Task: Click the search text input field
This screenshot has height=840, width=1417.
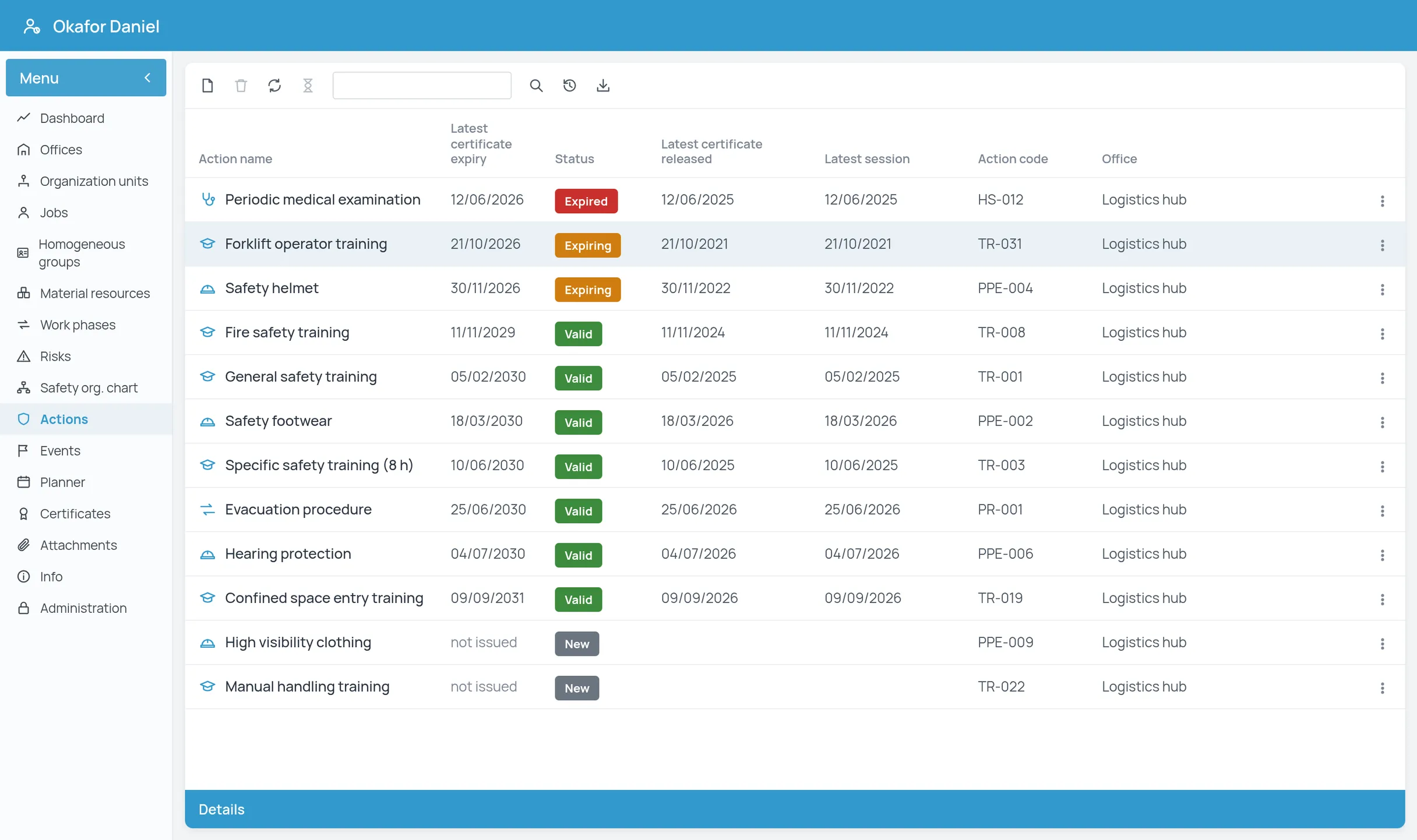Action: coord(422,86)
